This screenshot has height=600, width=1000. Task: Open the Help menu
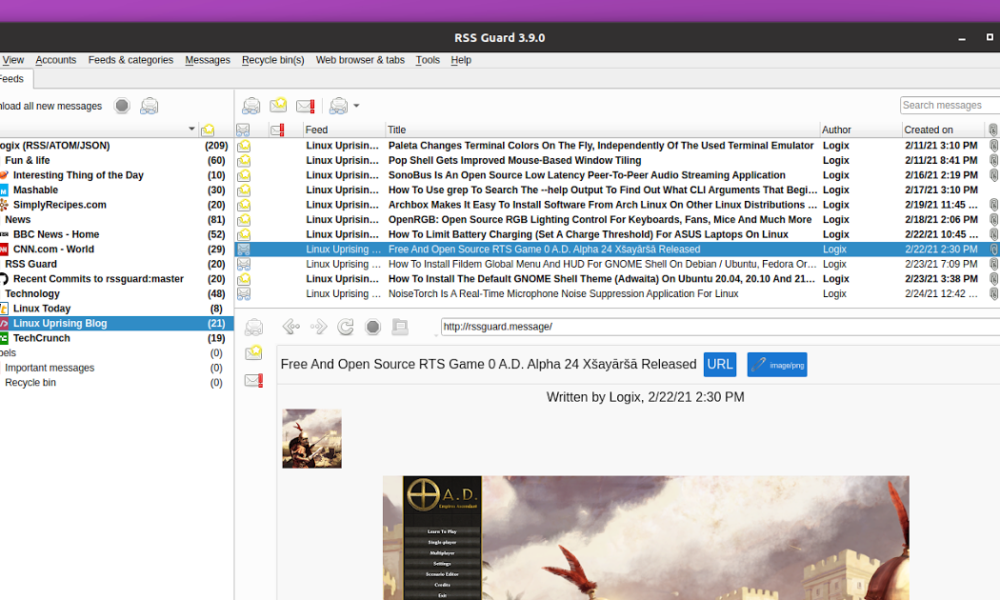(460, 60)
